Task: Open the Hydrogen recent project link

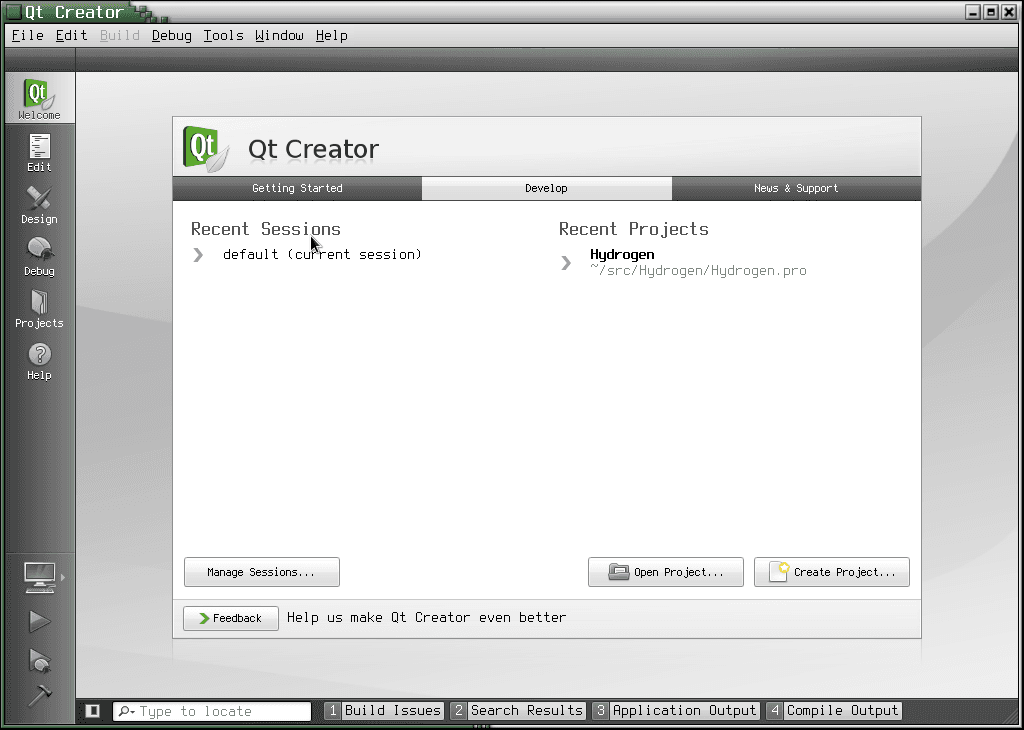Action: pyautogui.click(x=622, y=254)
